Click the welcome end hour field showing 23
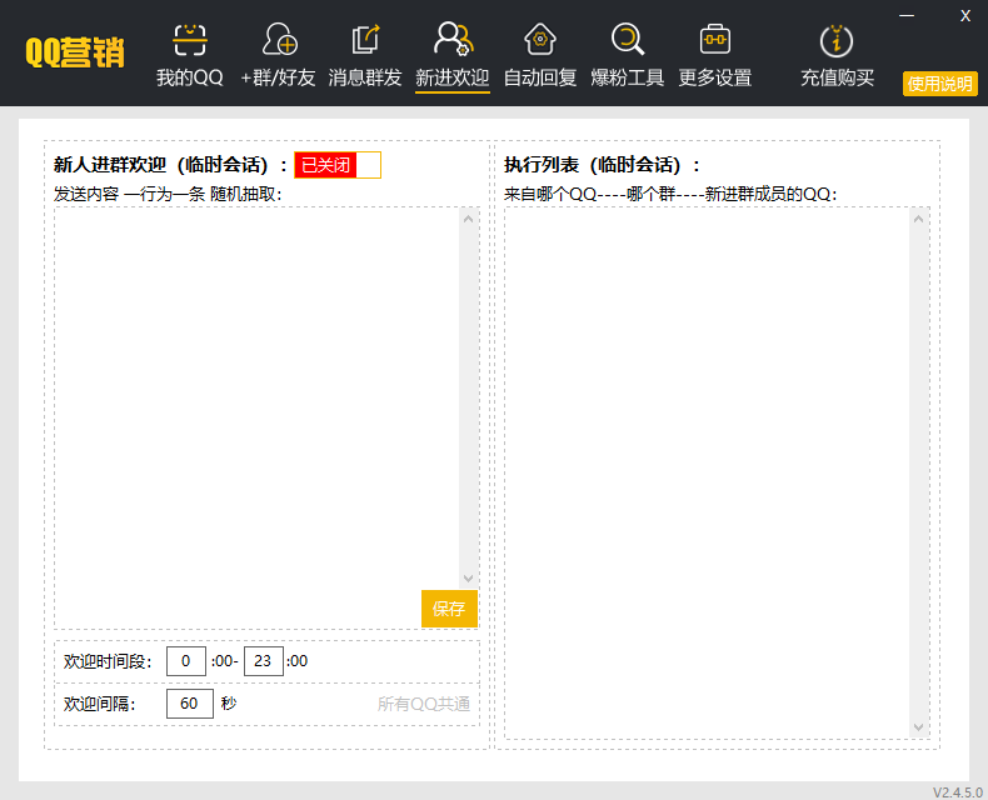Image resolution: width=988 pixels, height=800 pixels. click(263, 661)
